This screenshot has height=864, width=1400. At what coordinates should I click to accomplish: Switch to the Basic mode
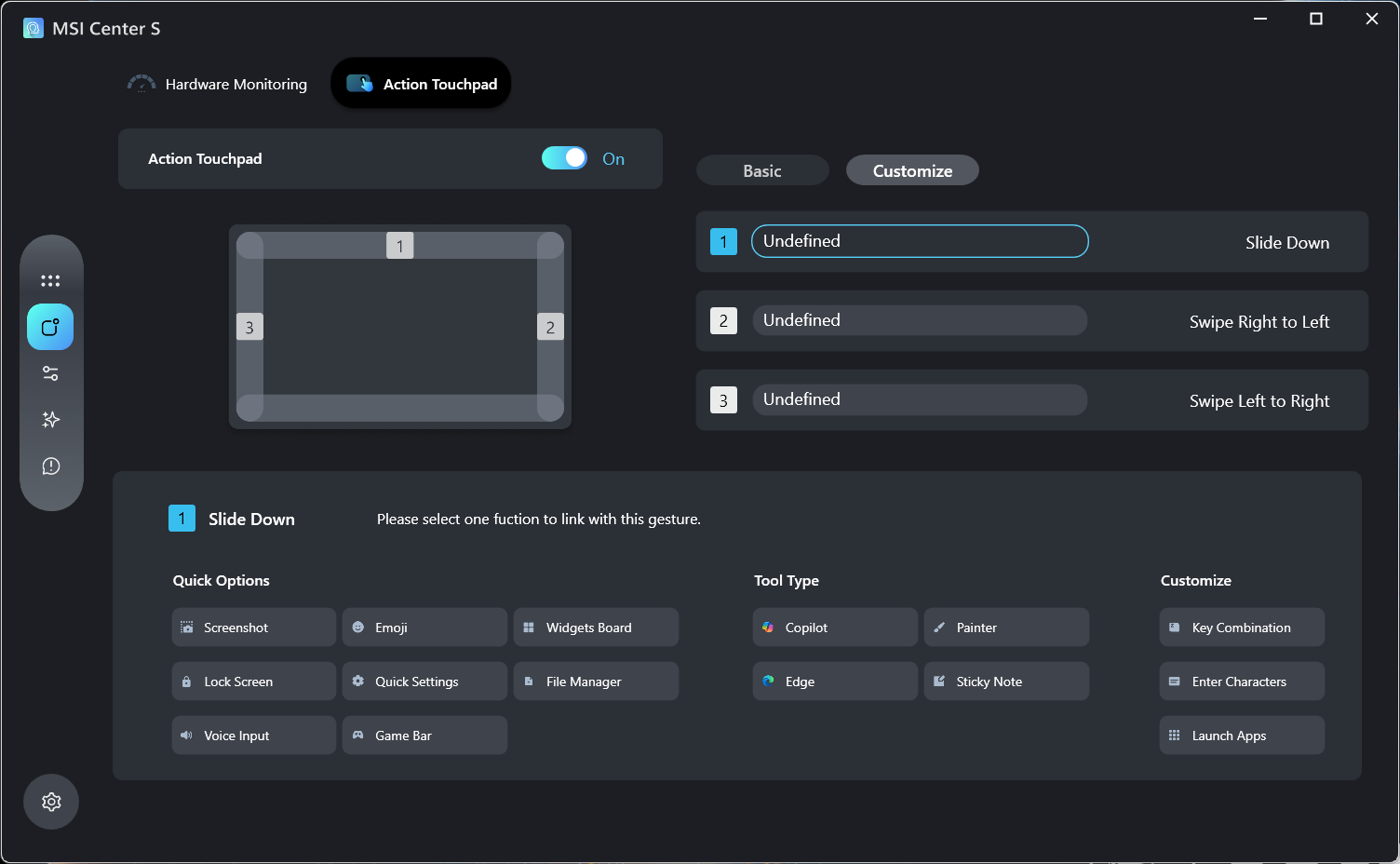point(761,170)
